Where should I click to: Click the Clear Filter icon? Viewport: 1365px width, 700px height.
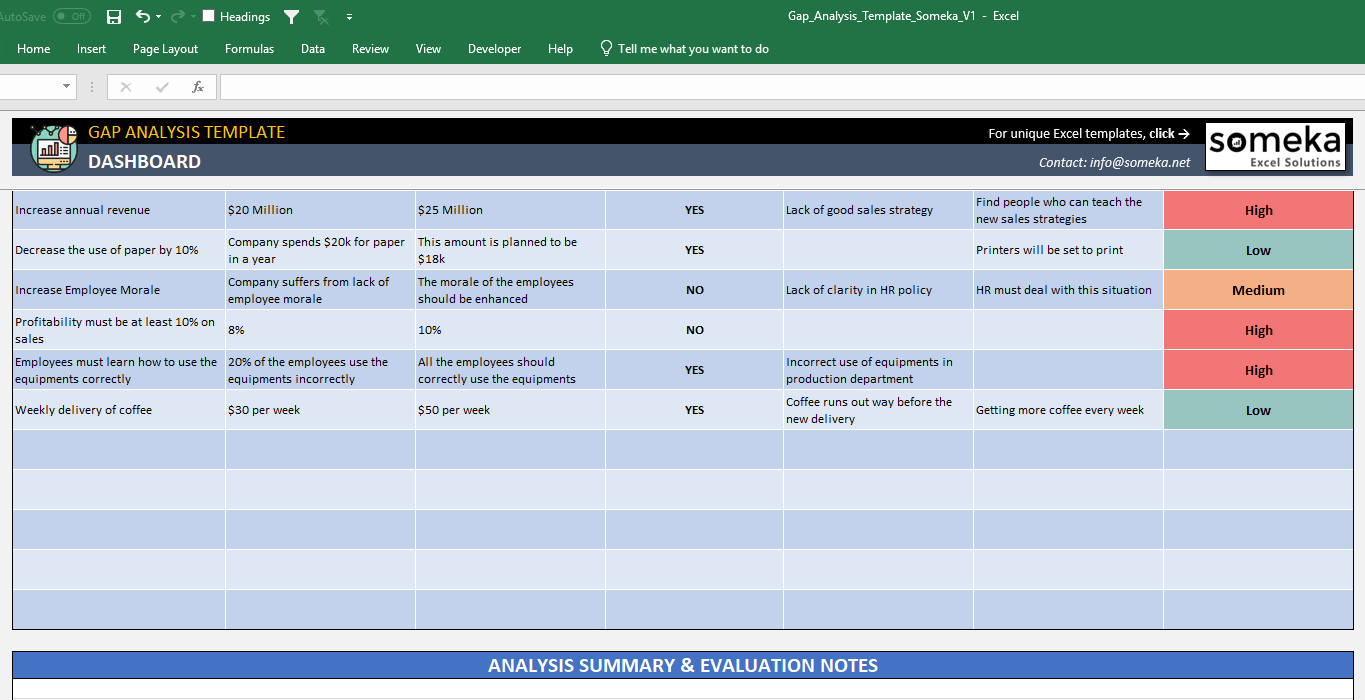click(320, 16)
